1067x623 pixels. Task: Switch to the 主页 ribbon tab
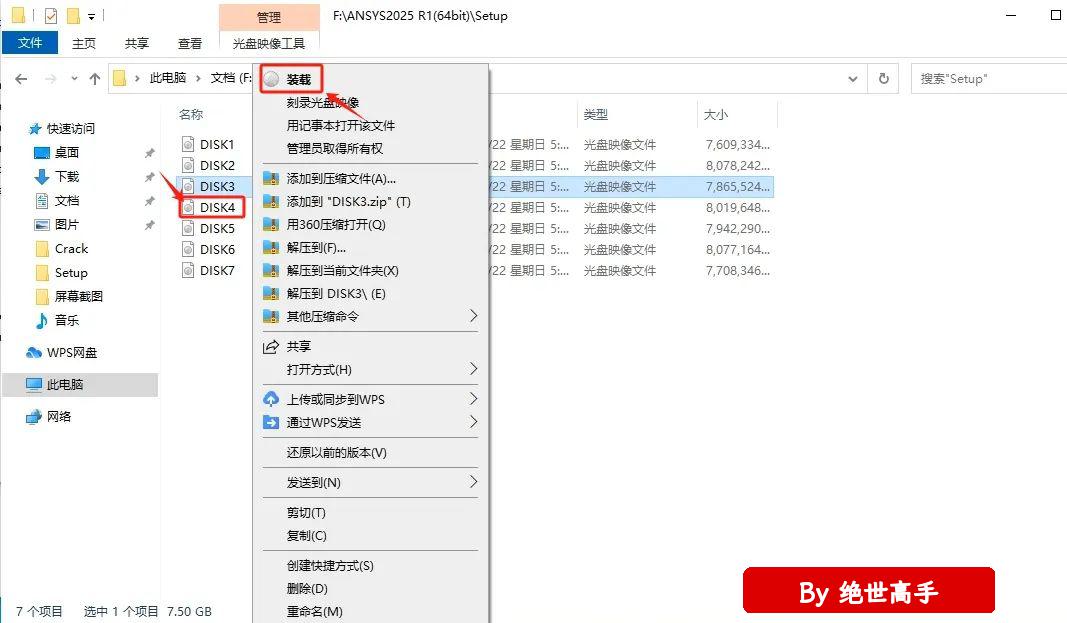click(x=84, y=44)
